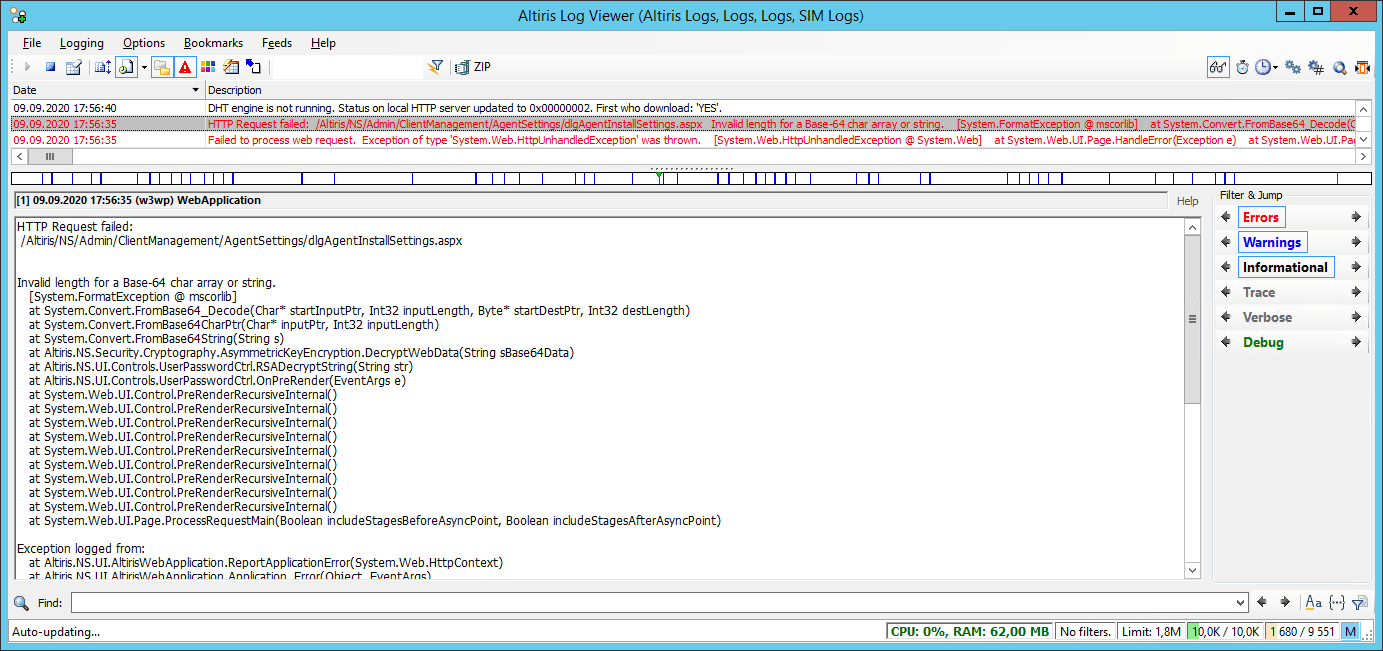This screenshot has width=1383, height=651.
Task: Toggle the regex braces icon
Action: coord(1337,602)
